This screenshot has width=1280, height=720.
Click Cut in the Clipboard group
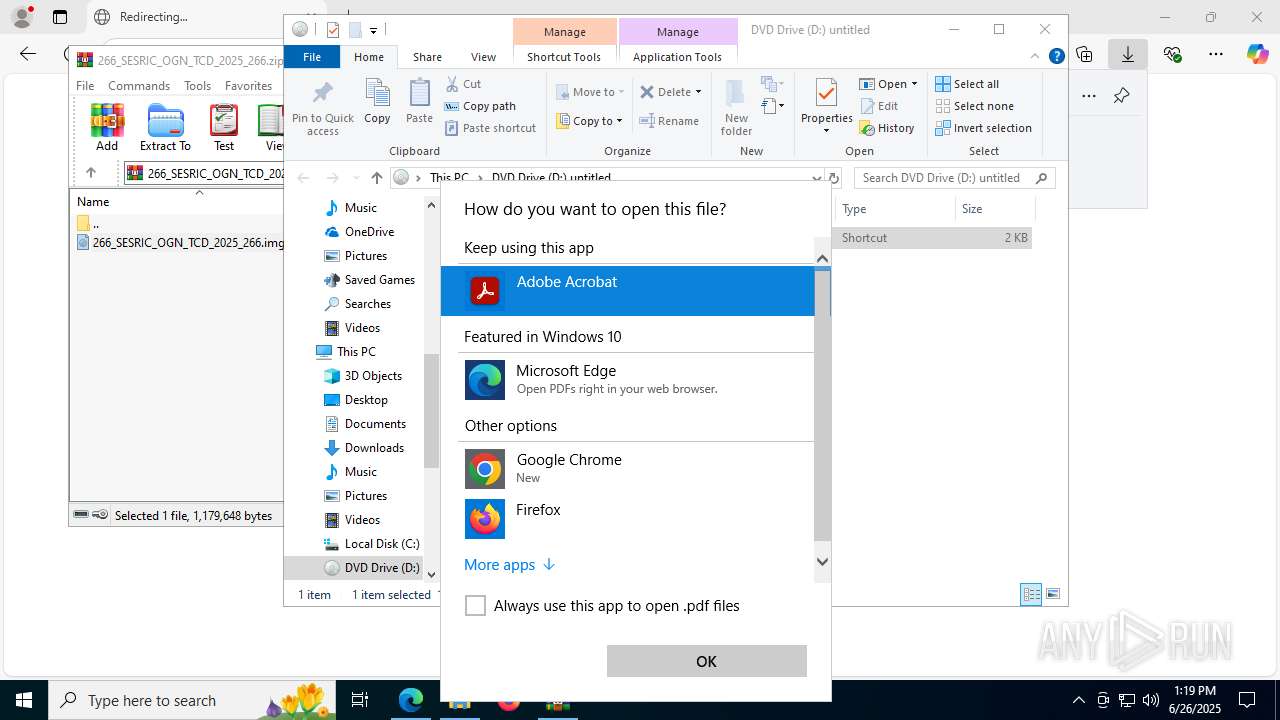tap(464, 84)
